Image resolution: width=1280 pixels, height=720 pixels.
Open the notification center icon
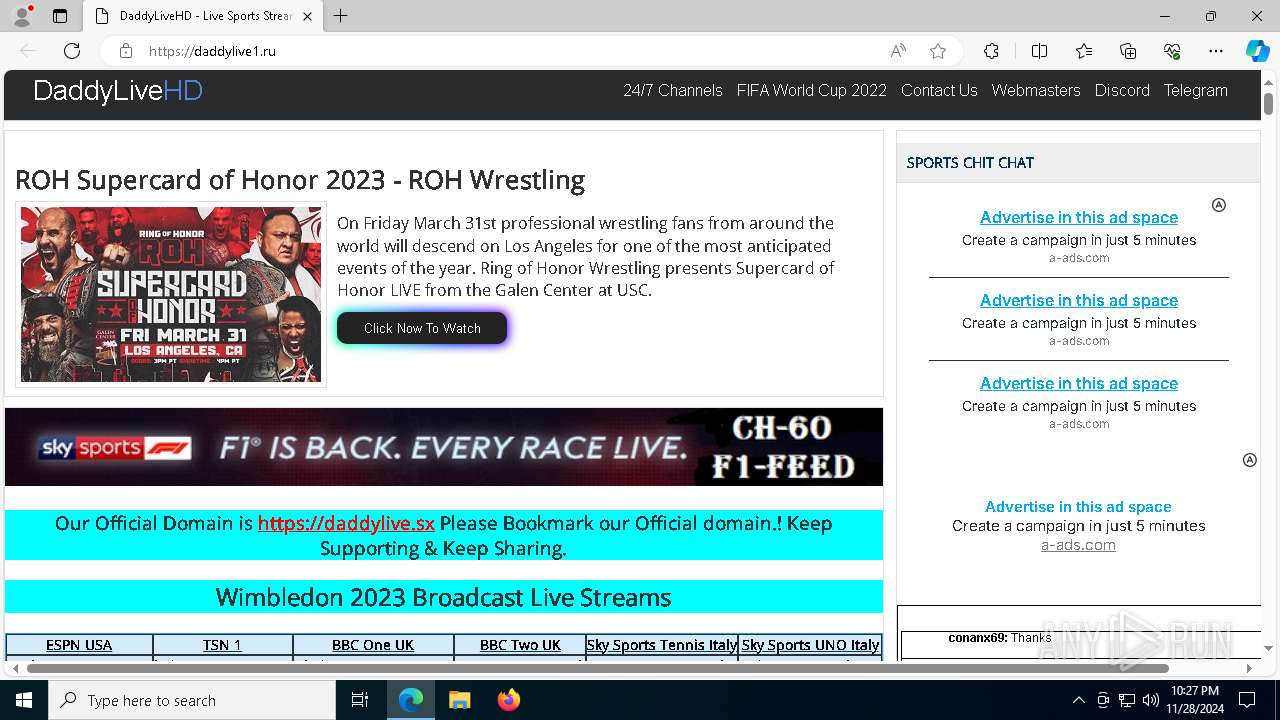(x=1247, y=700)
